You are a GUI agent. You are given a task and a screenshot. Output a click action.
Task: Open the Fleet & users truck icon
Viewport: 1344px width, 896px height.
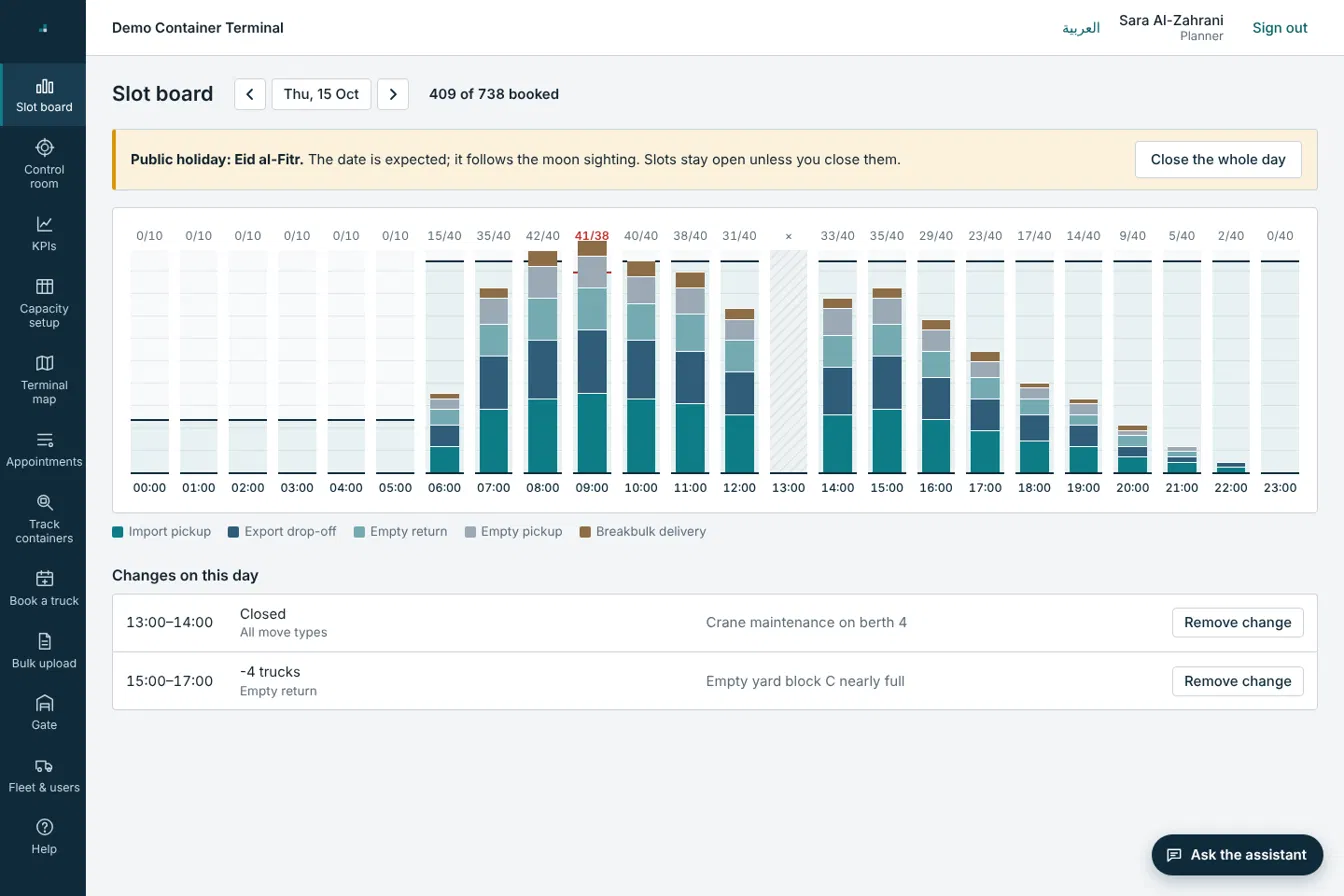point(44,765)
